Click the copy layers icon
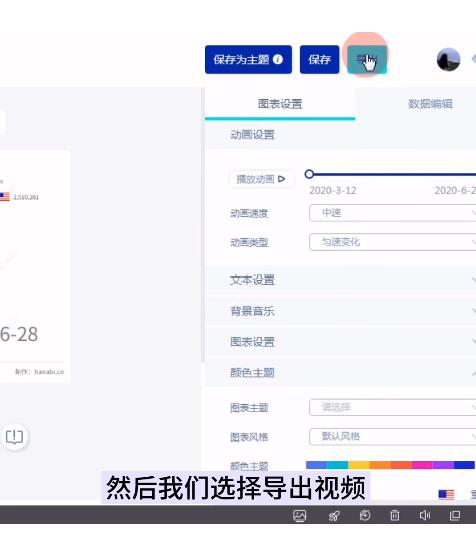 (455, 515)
